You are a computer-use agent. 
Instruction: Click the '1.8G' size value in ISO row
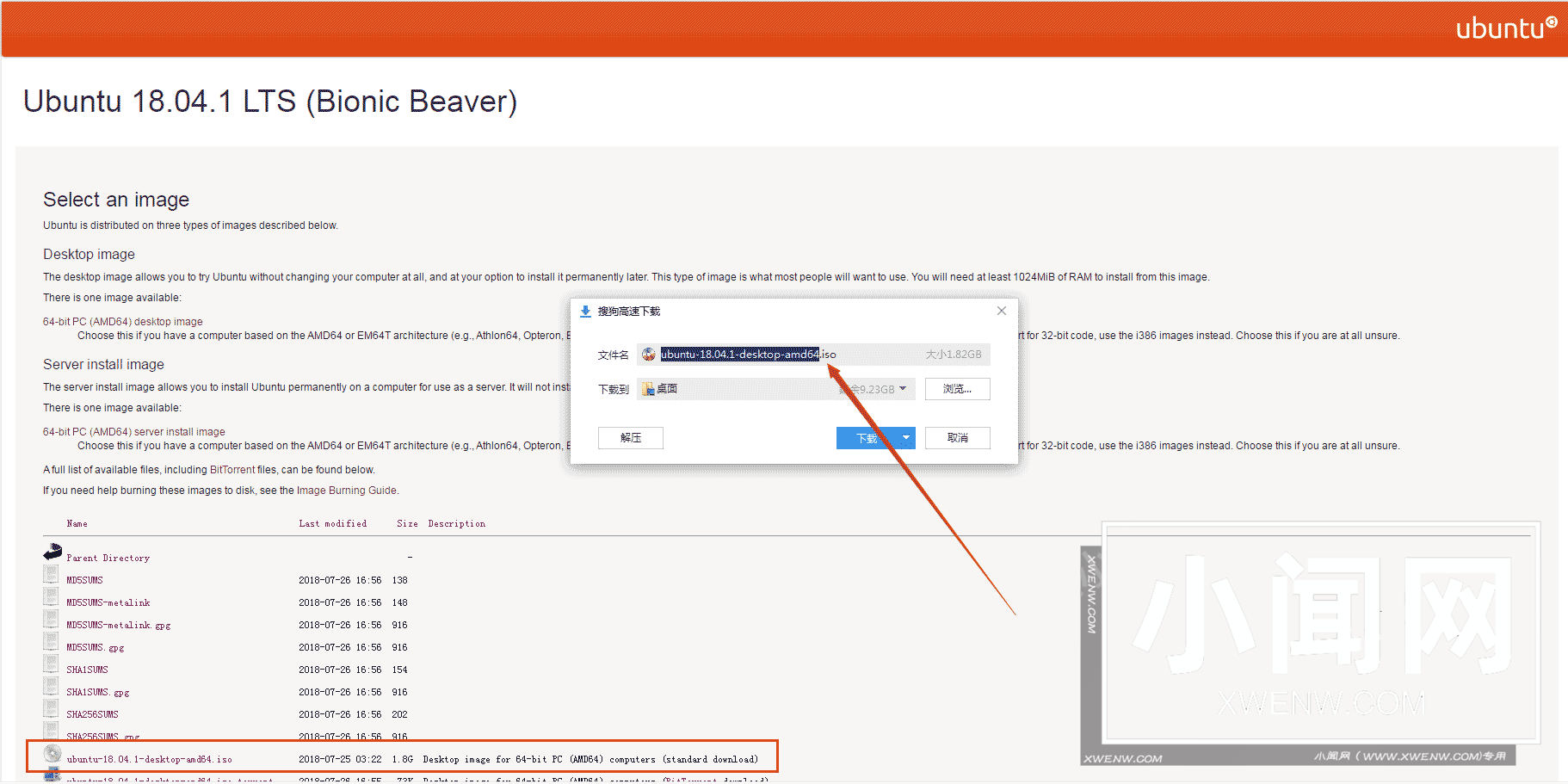coord(402,760)
